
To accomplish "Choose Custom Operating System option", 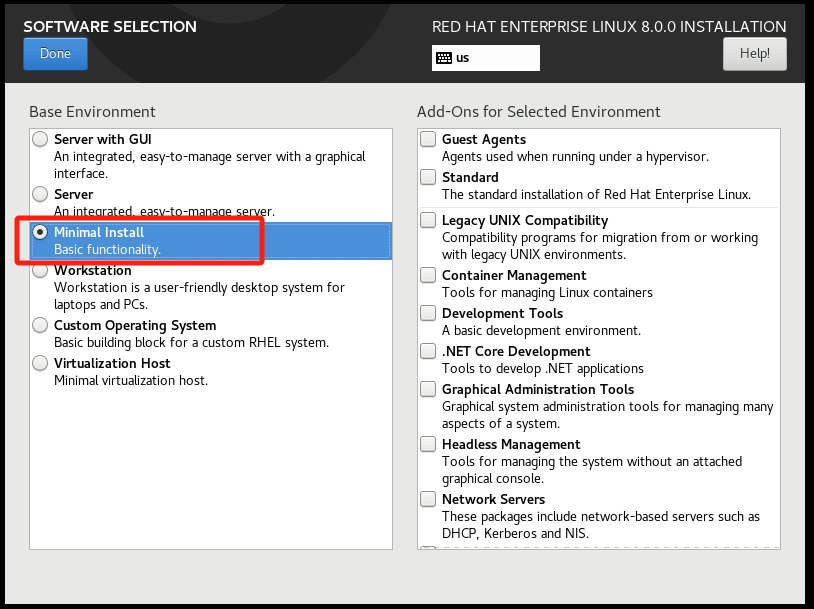I will point(40,325).
